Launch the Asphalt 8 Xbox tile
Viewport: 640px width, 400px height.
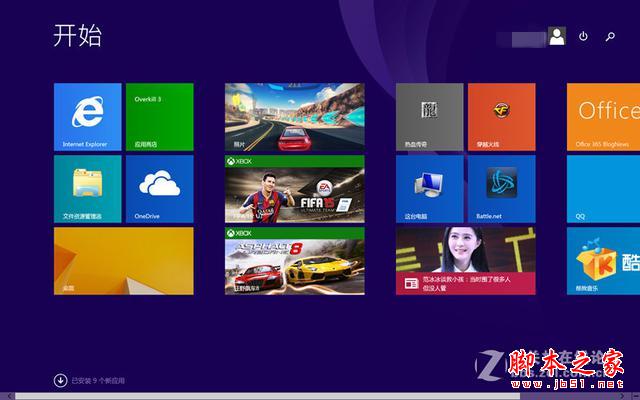click(x=295, y=261)
